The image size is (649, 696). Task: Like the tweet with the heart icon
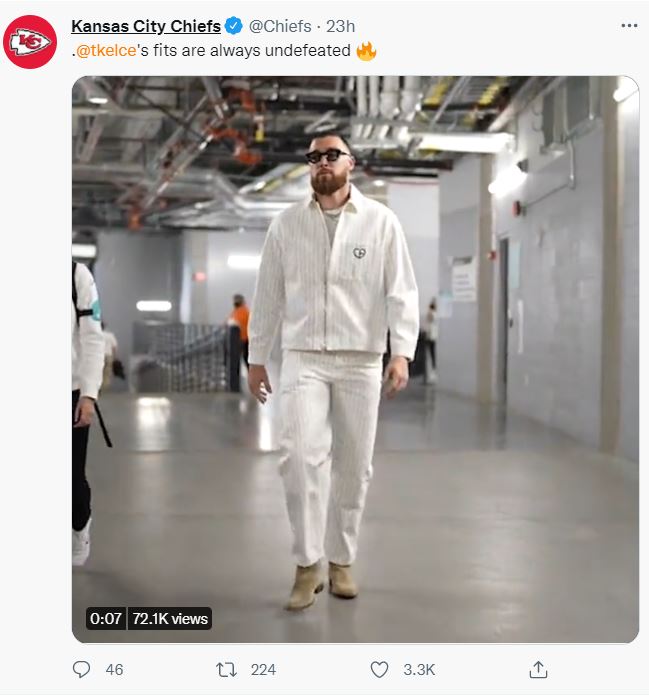tap(379, 669)
